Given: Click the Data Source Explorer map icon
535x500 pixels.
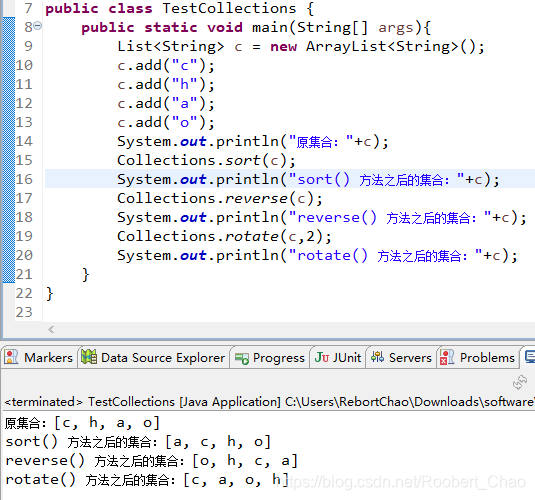Looking at the screenshot, I should click(x=89, y=357).
